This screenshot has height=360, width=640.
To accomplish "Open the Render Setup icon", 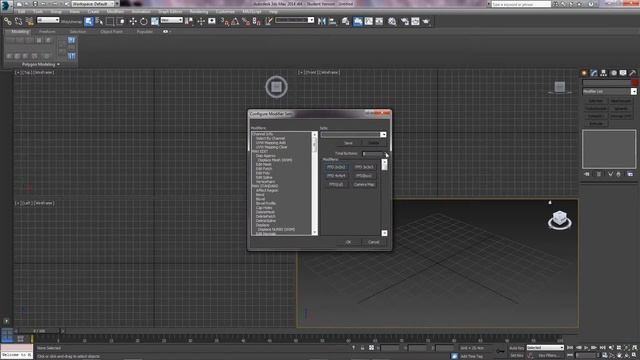I will coord(404,21).
